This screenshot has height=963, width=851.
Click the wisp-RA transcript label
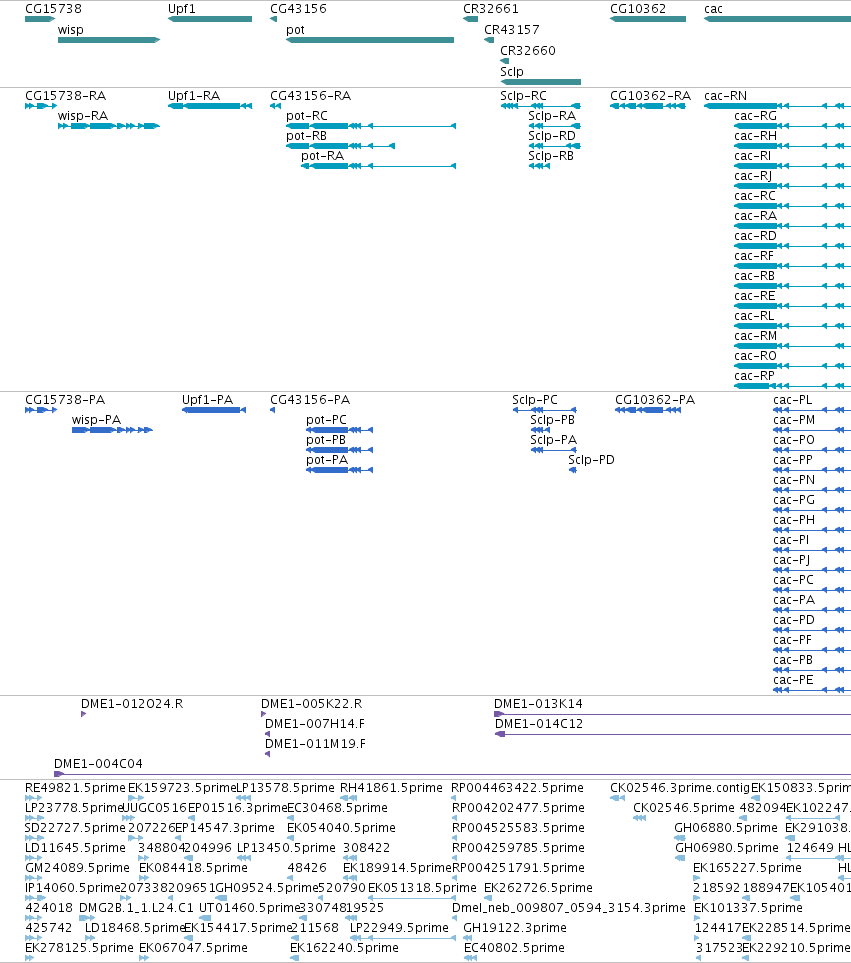[83, 115]
